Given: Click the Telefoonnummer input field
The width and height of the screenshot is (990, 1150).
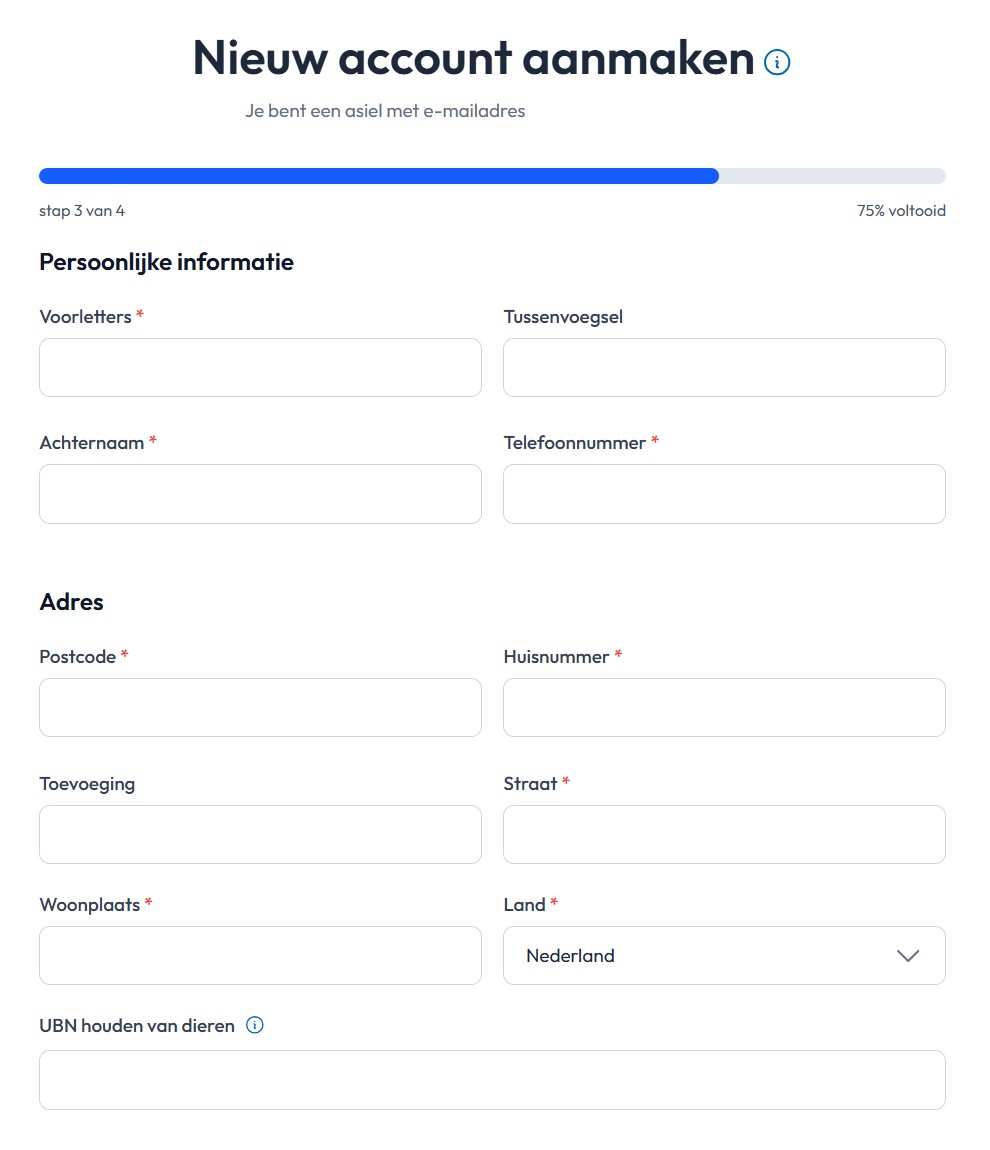Looking at the screenshot, I should (x=724, y=493).
